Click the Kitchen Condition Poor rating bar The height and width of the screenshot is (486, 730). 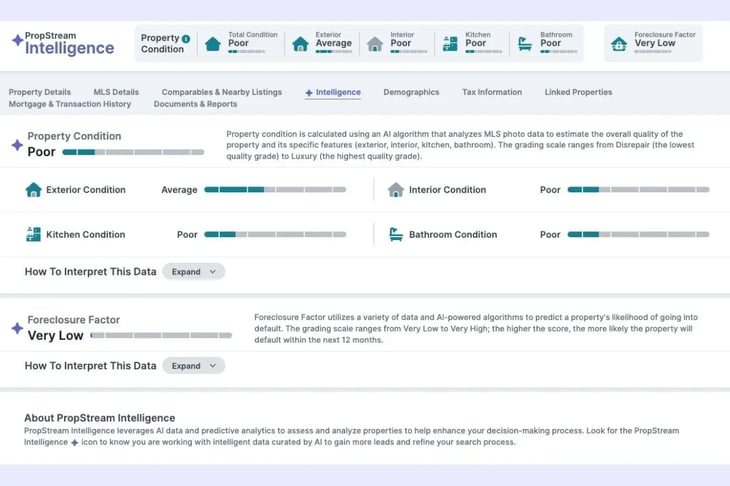[275, 234]
